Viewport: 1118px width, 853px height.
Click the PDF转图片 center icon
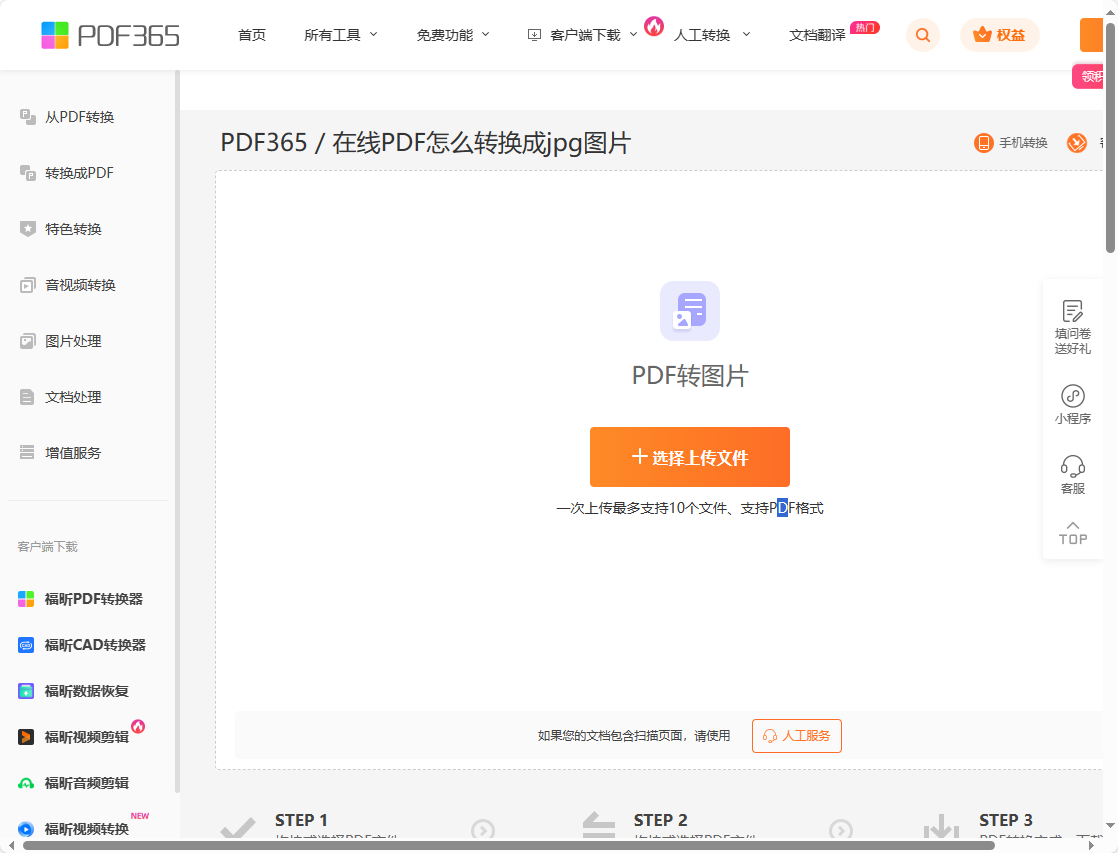click(689, 311)
